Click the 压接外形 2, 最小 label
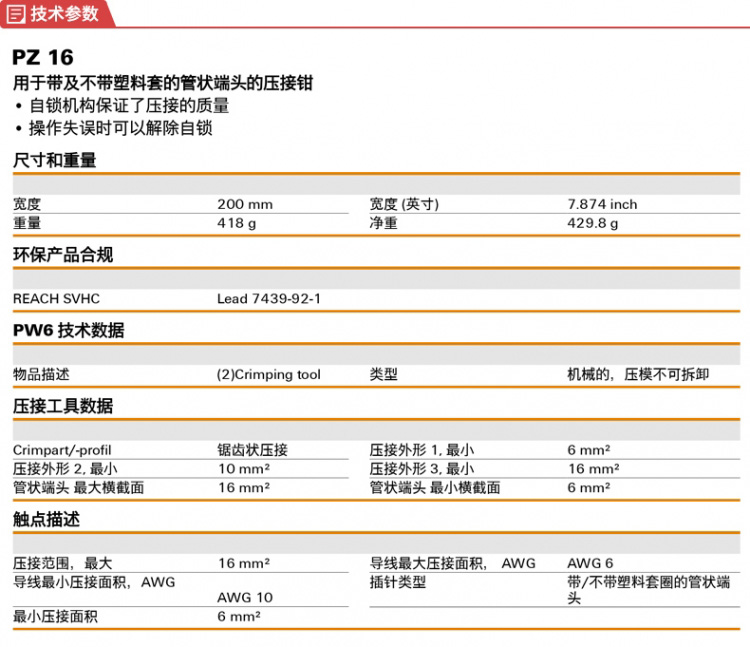Viewport: 750px width, 647px height. point(65,469)
